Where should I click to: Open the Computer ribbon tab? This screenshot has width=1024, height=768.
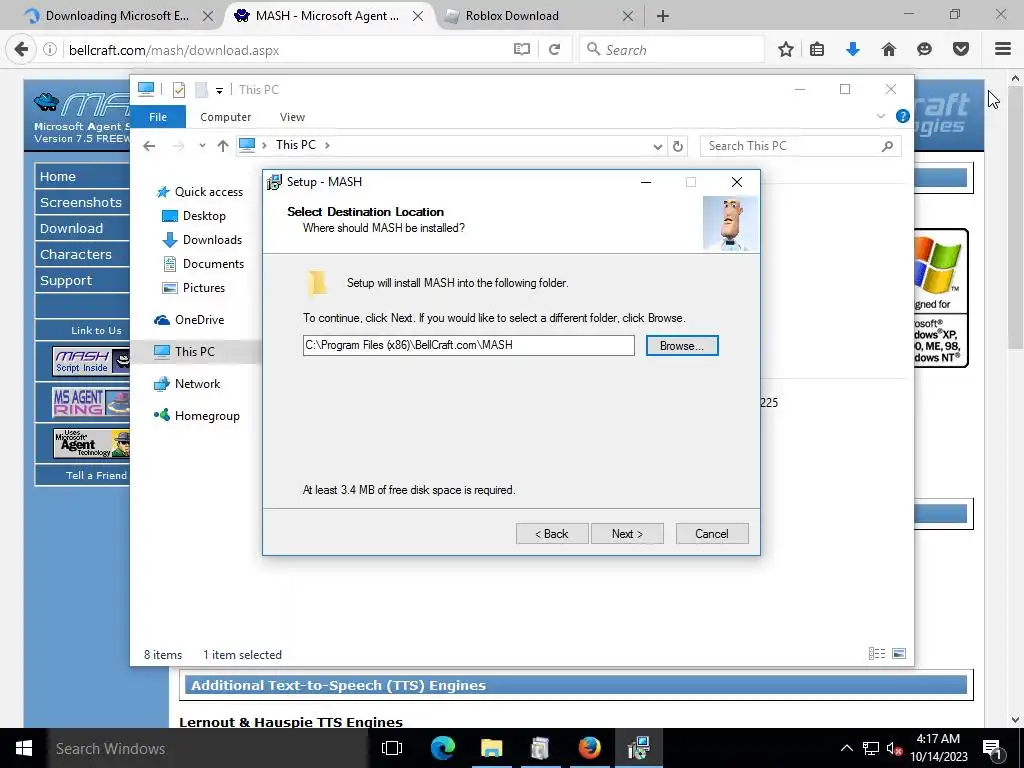point(225,117)
